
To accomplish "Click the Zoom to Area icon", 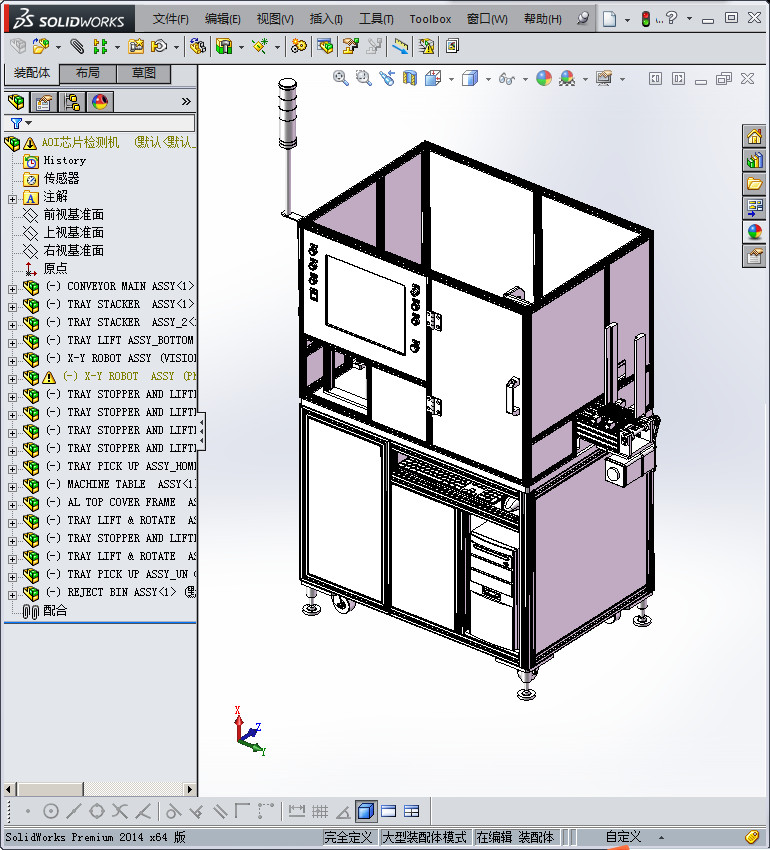I will (x=363, y=79).
